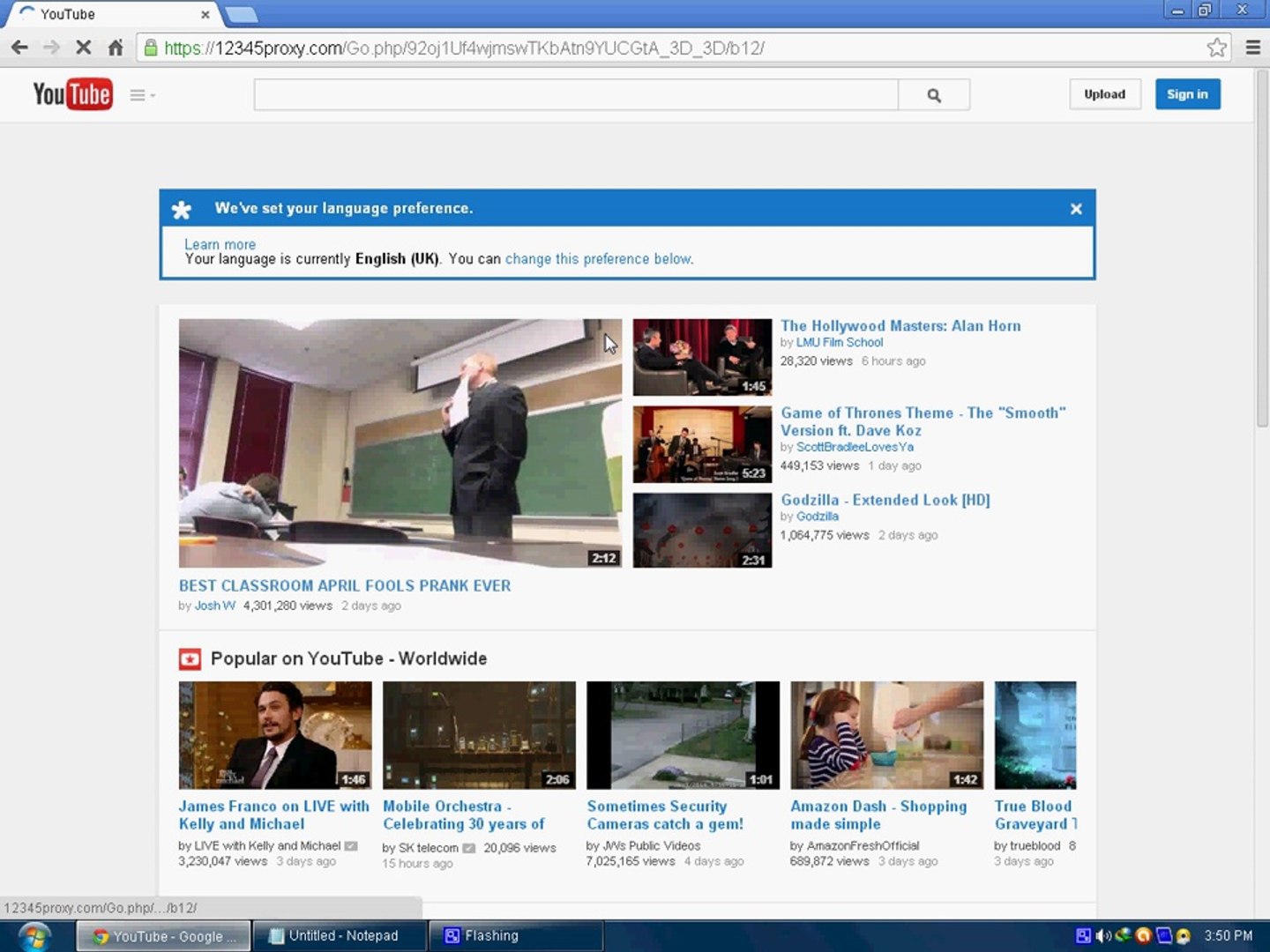Viewport: 1270px width, 952px height.
Task: Click the system tray volume icon
Action: 1102,936
